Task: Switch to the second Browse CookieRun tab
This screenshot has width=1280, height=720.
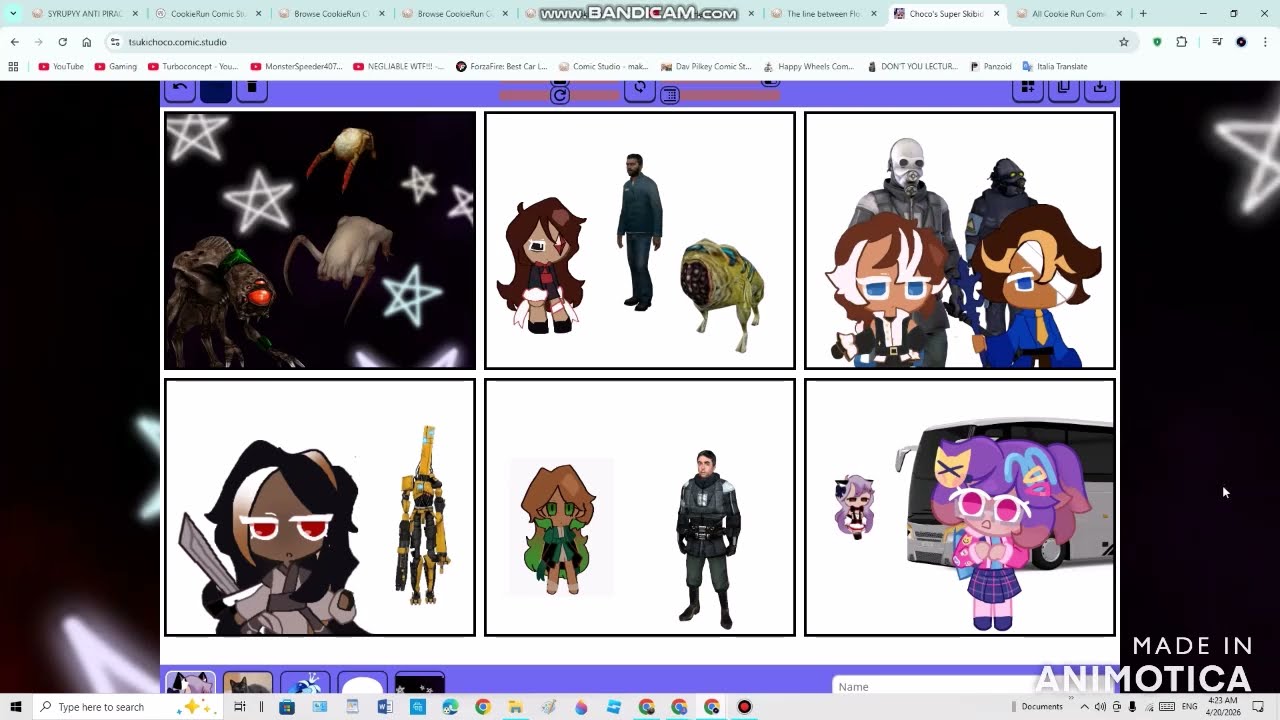Action: pos(455,14)
